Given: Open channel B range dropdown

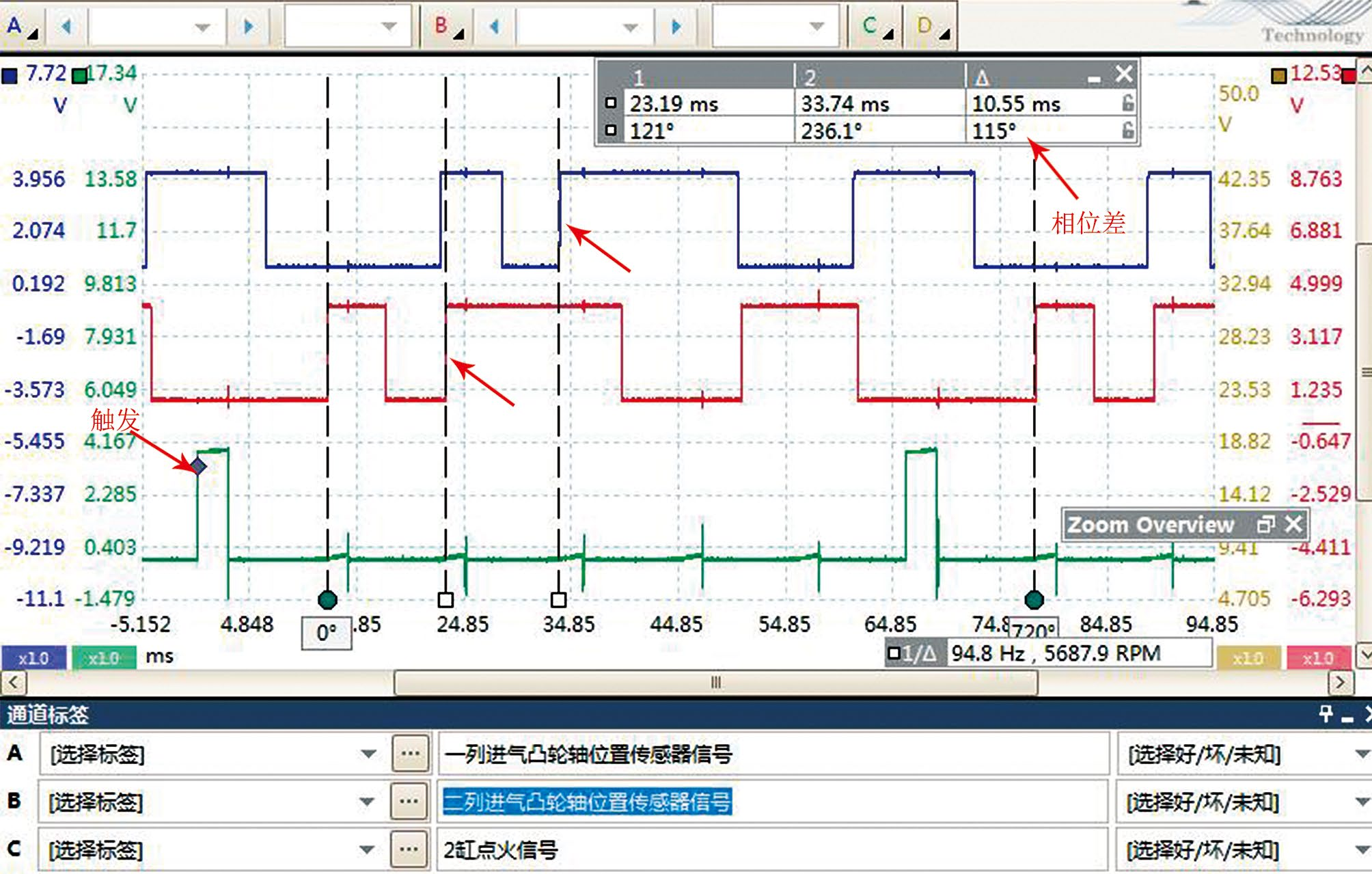Looking at the screenshot, I should click(x=586, y=27).
